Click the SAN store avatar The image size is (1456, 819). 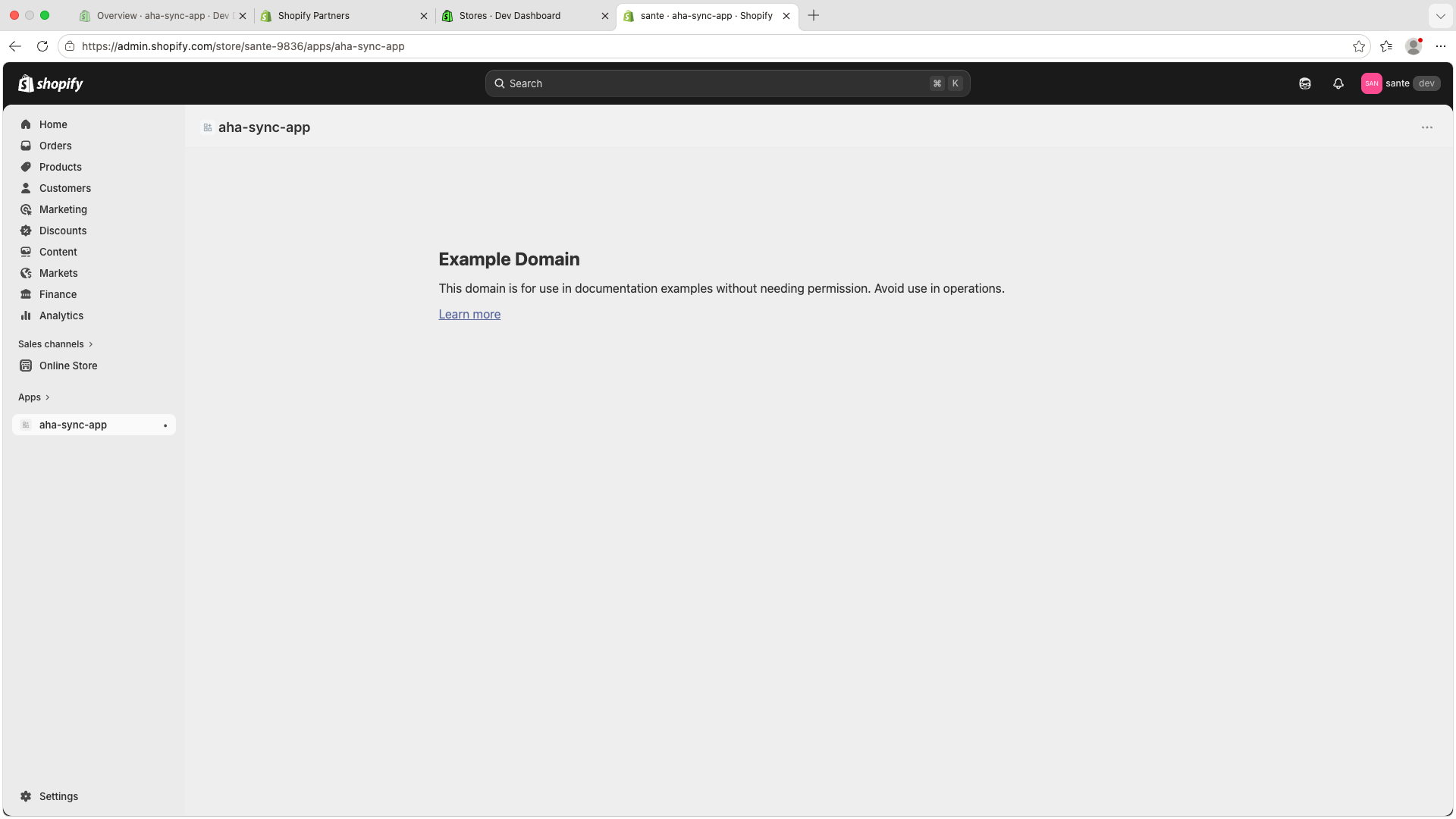tap(1371, 83)
